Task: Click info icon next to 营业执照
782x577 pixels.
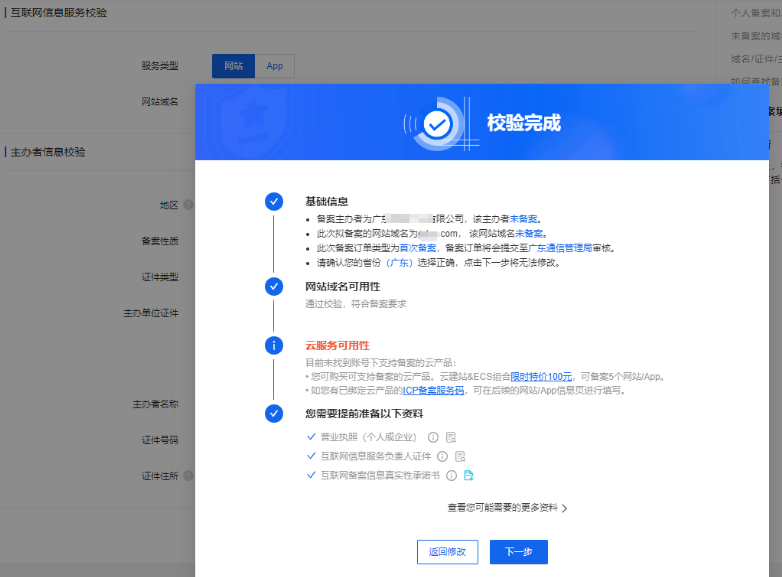Action: (x=433, y=437)
